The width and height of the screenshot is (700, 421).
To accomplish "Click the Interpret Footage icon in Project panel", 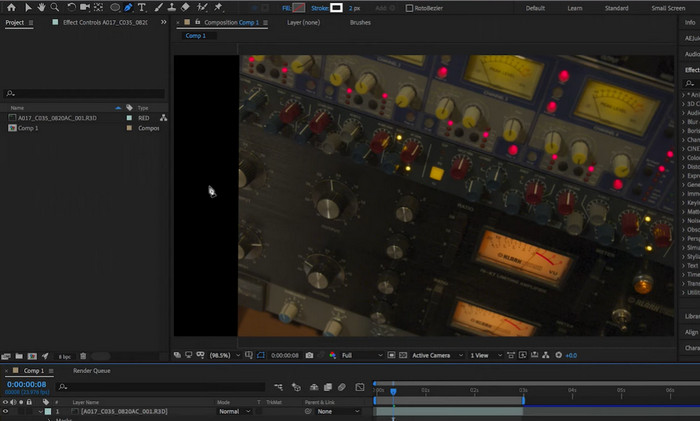I will (x=6, y=356).
